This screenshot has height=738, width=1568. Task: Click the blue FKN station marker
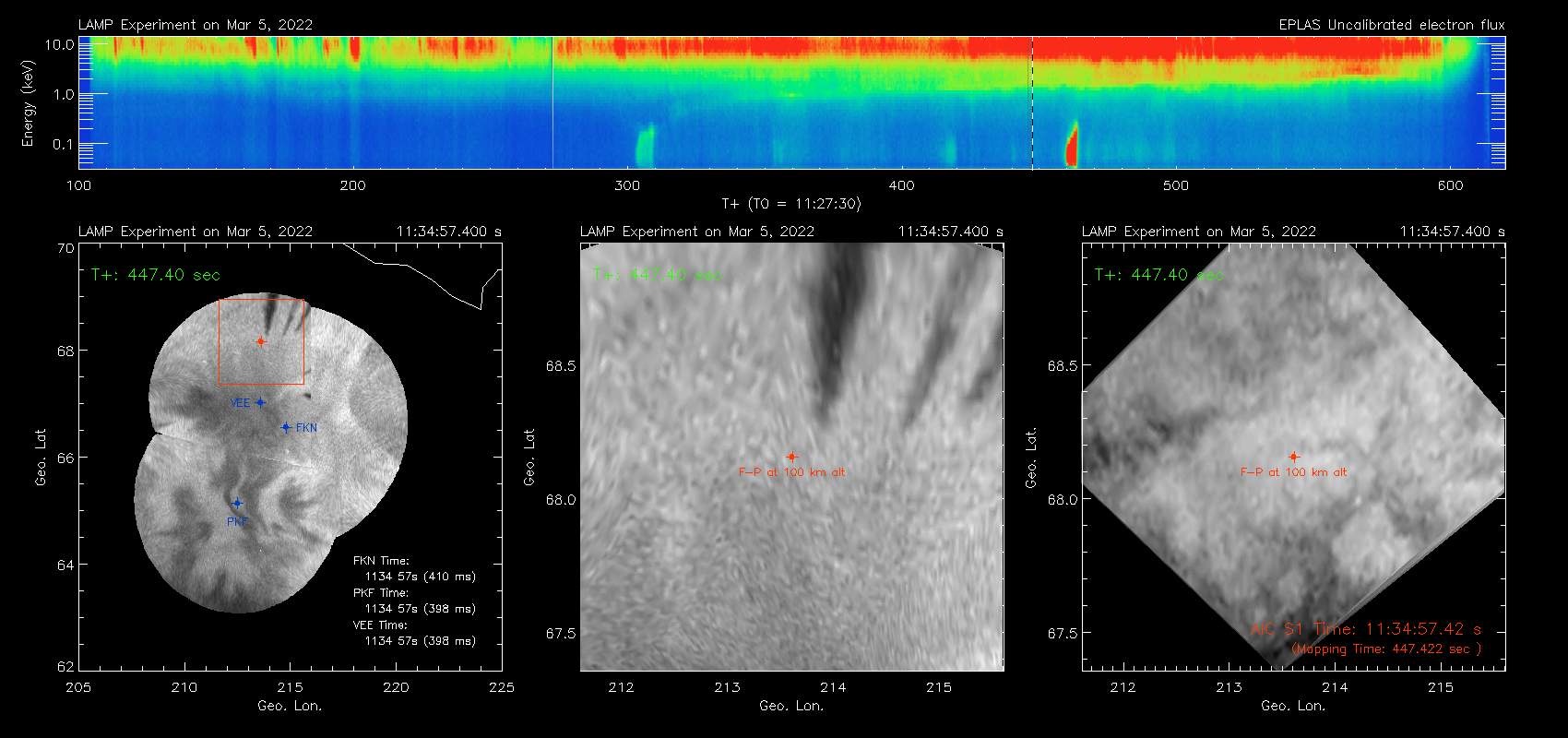[x=286, y=427]
